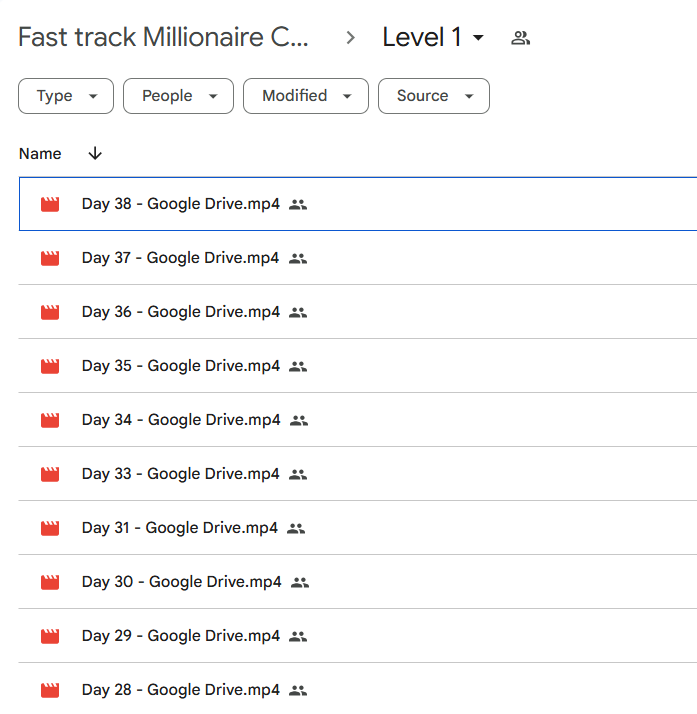Go to Fast track Millionaire parent folder
This screenshot has width=697, height=714.
[163, 37]
